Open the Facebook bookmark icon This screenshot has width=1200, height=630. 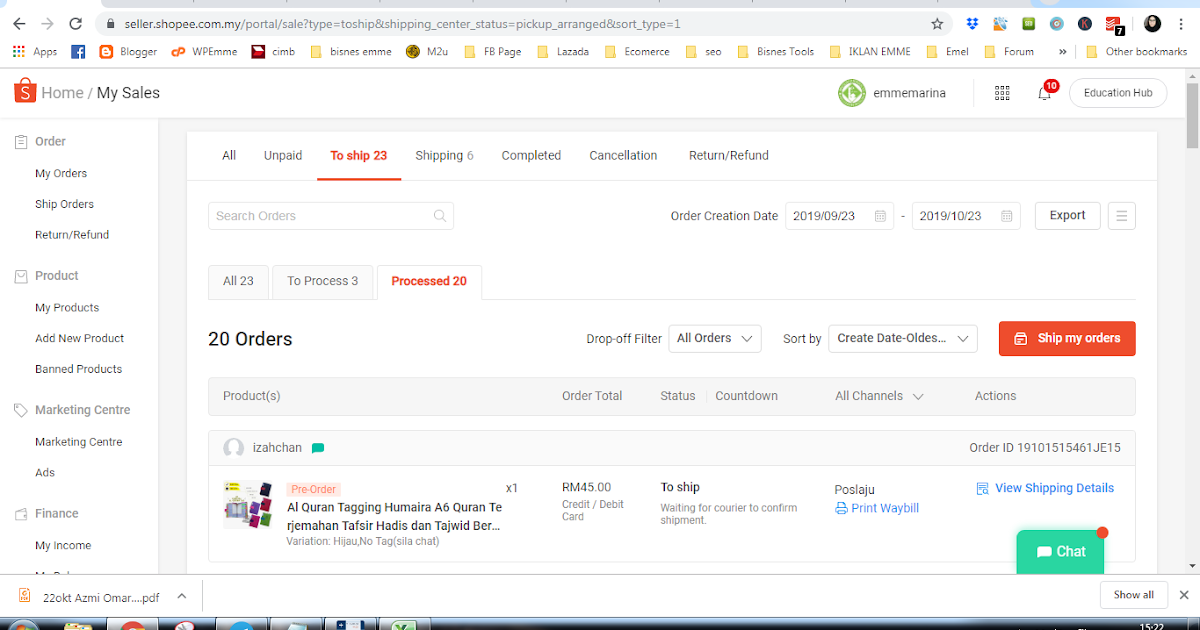[78, 51]
